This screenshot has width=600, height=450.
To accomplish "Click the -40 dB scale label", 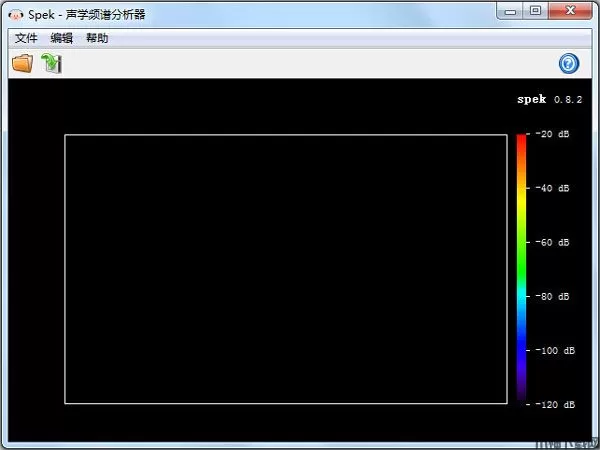I will (552, 188).
